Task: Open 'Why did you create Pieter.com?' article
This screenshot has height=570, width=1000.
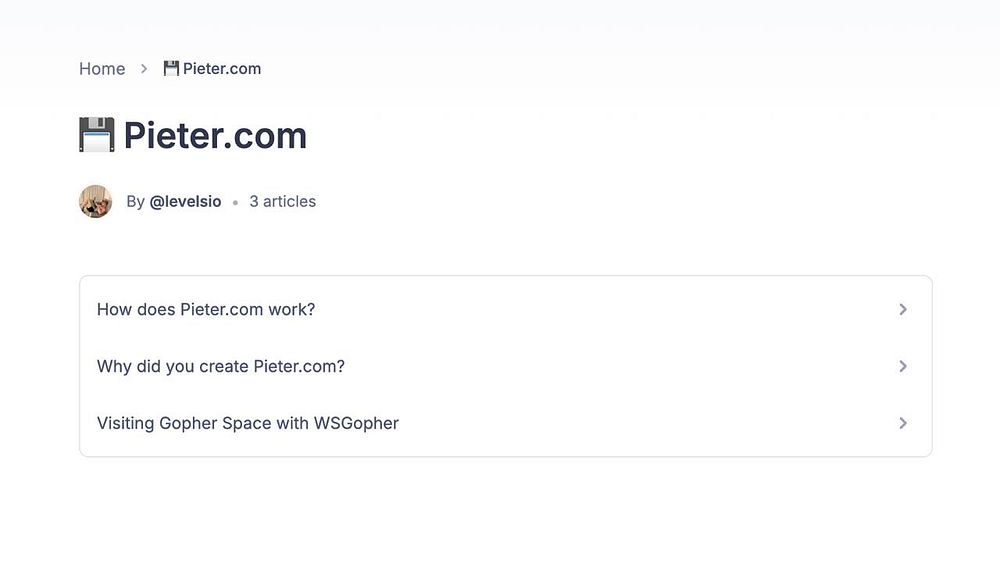Action: (221, 366)
